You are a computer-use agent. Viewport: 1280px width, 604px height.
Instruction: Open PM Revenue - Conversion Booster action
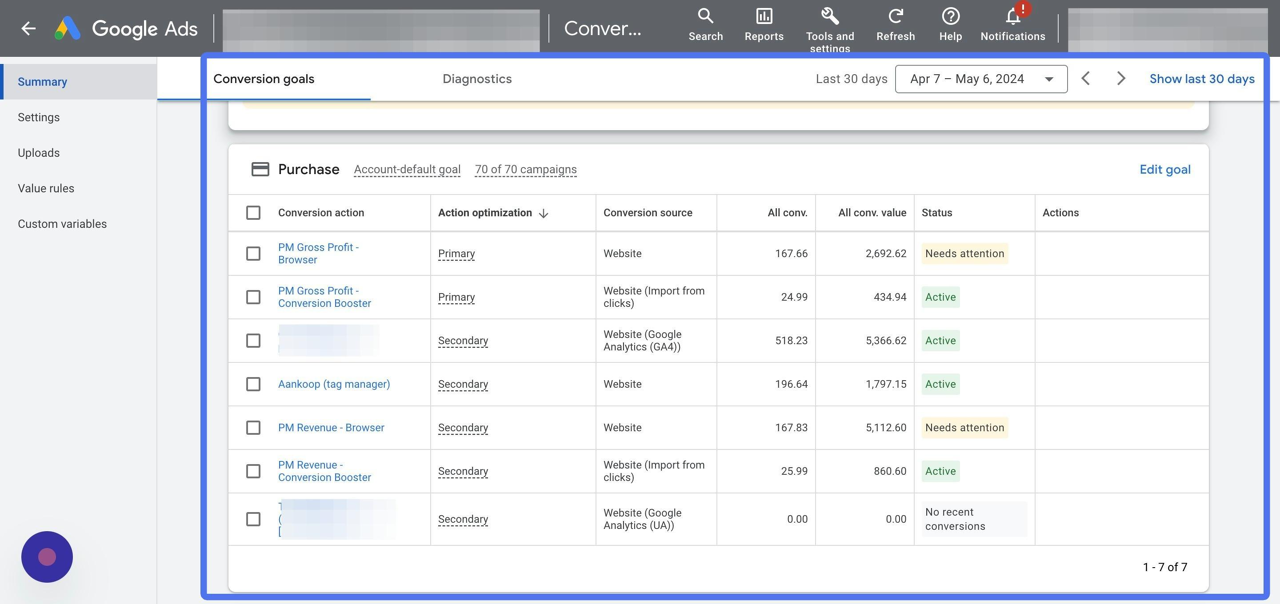point(324,471)
